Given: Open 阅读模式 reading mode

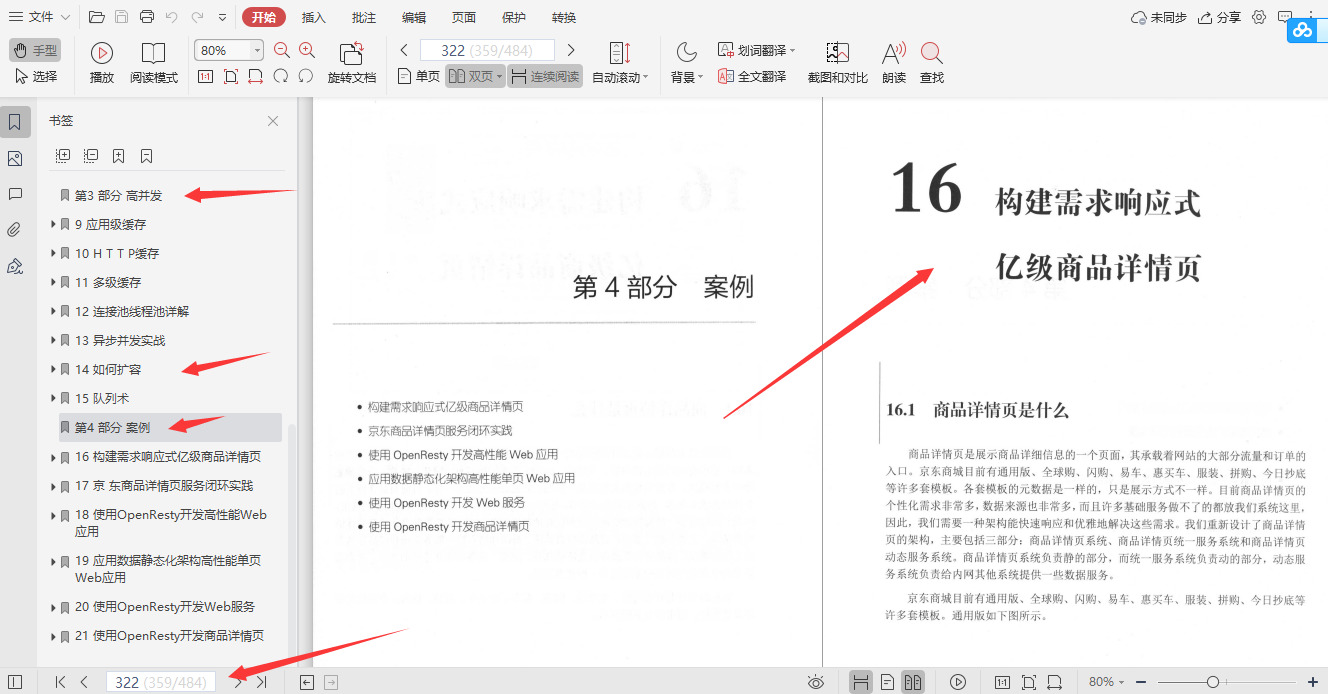Looking at the screenshot, I should pyautogui.click(x=152, y=60).
